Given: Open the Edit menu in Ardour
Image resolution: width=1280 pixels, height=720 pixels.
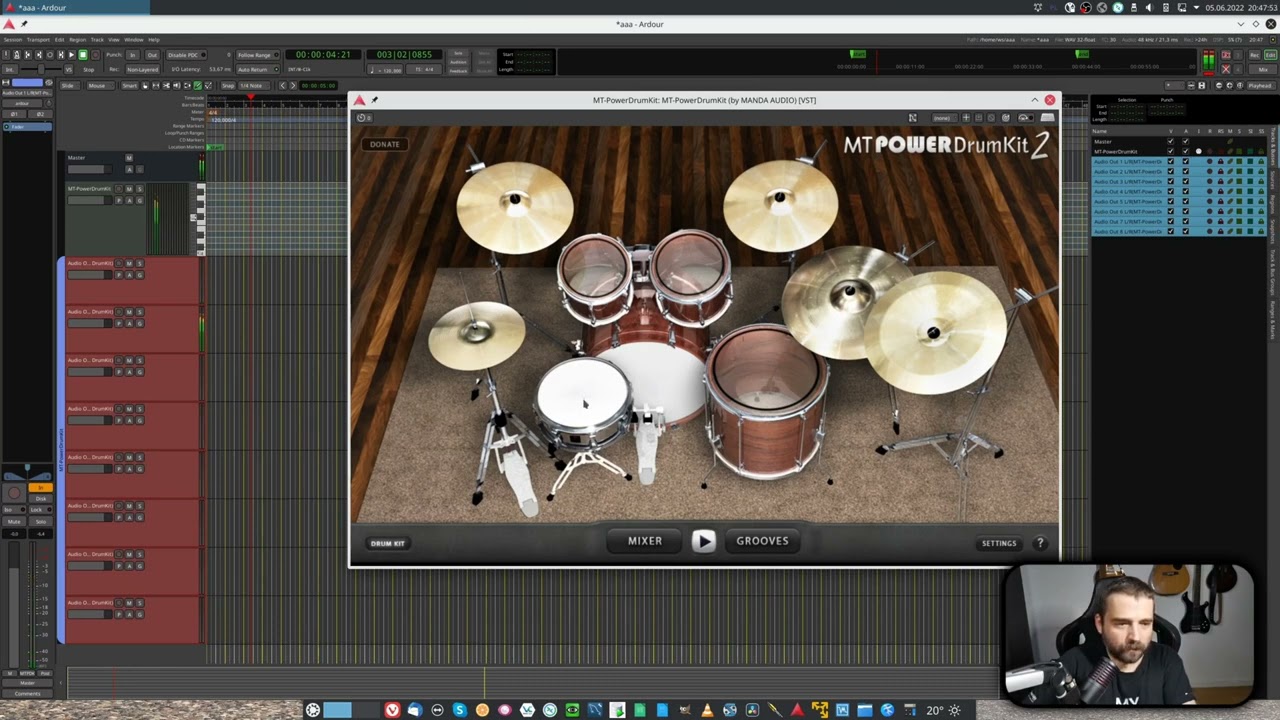Looking at the screenshot, I should tap(59, 40).
